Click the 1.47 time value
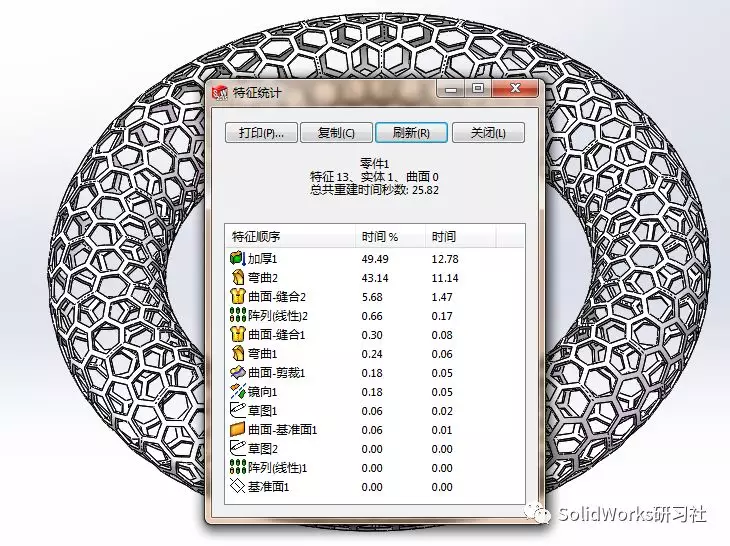Viewport: 730px width, 546px height. 442,297
